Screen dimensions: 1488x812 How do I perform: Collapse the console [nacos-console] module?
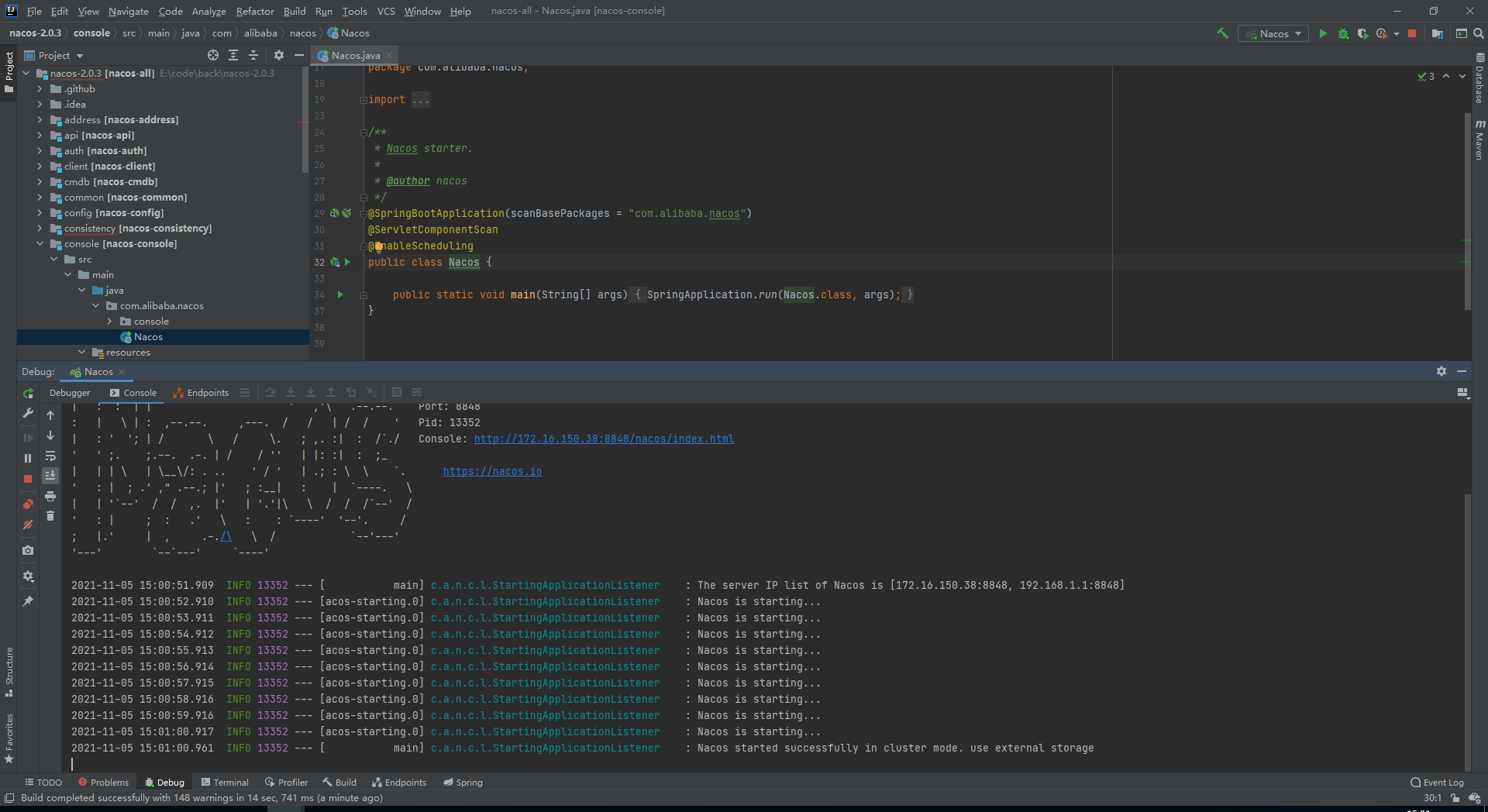pyautogui.click(x=40, y=244)
